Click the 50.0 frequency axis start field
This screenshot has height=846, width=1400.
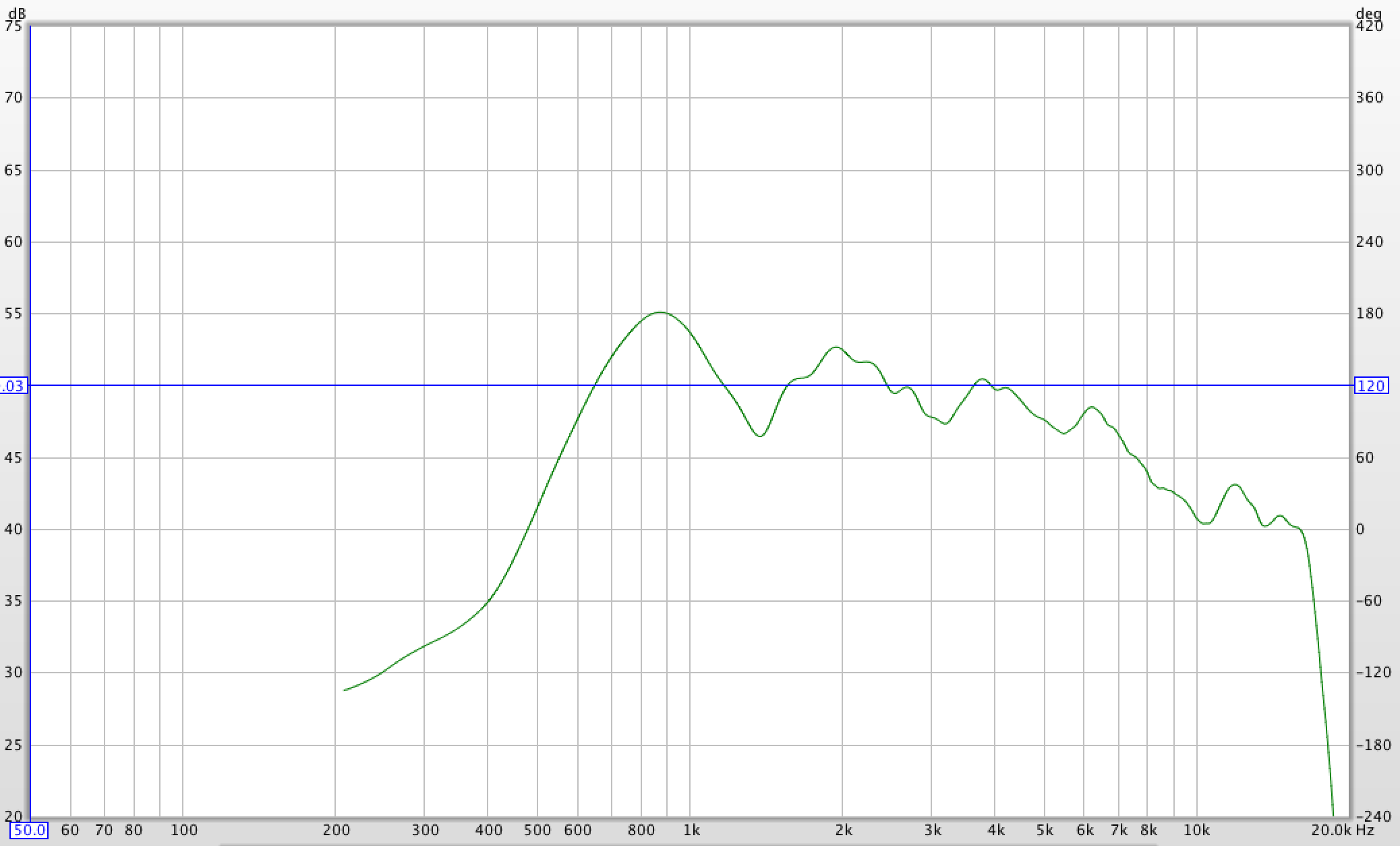[30, 830]
